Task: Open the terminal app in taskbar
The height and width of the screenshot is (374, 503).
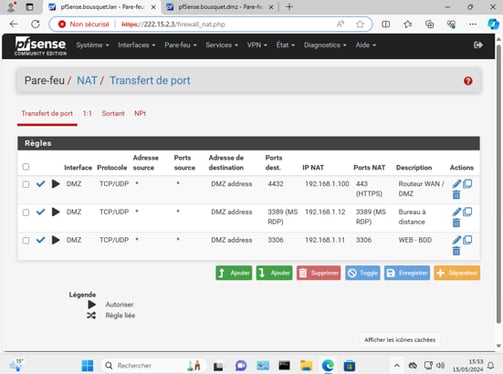Action: pos(284,366)
